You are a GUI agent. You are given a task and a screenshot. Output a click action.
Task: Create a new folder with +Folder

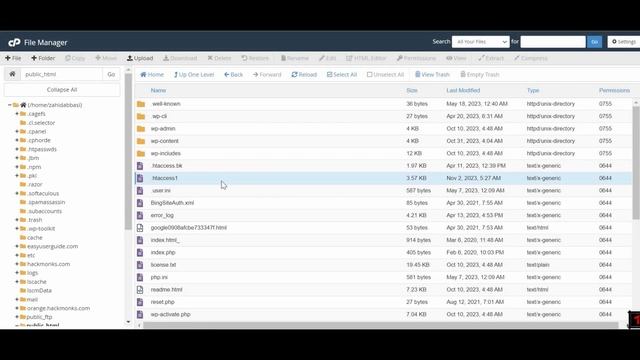click(x=43, y=58)
